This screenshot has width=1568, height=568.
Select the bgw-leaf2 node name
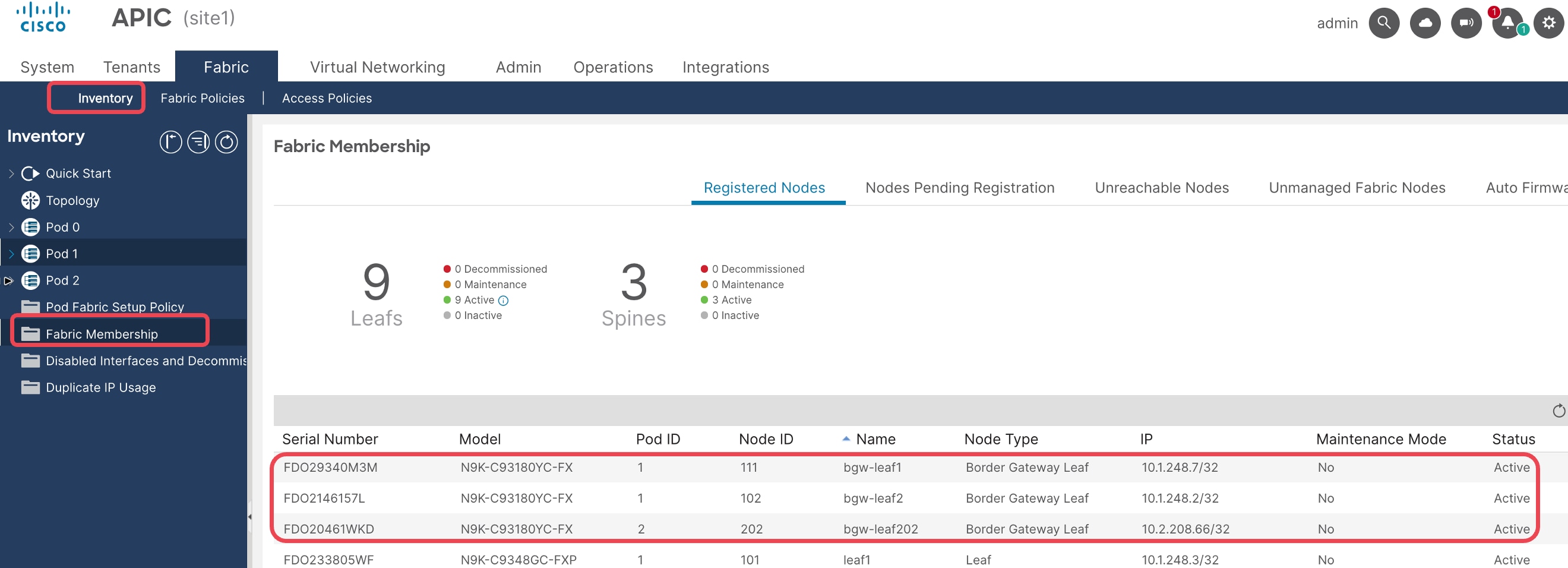(x=873, y=498)
